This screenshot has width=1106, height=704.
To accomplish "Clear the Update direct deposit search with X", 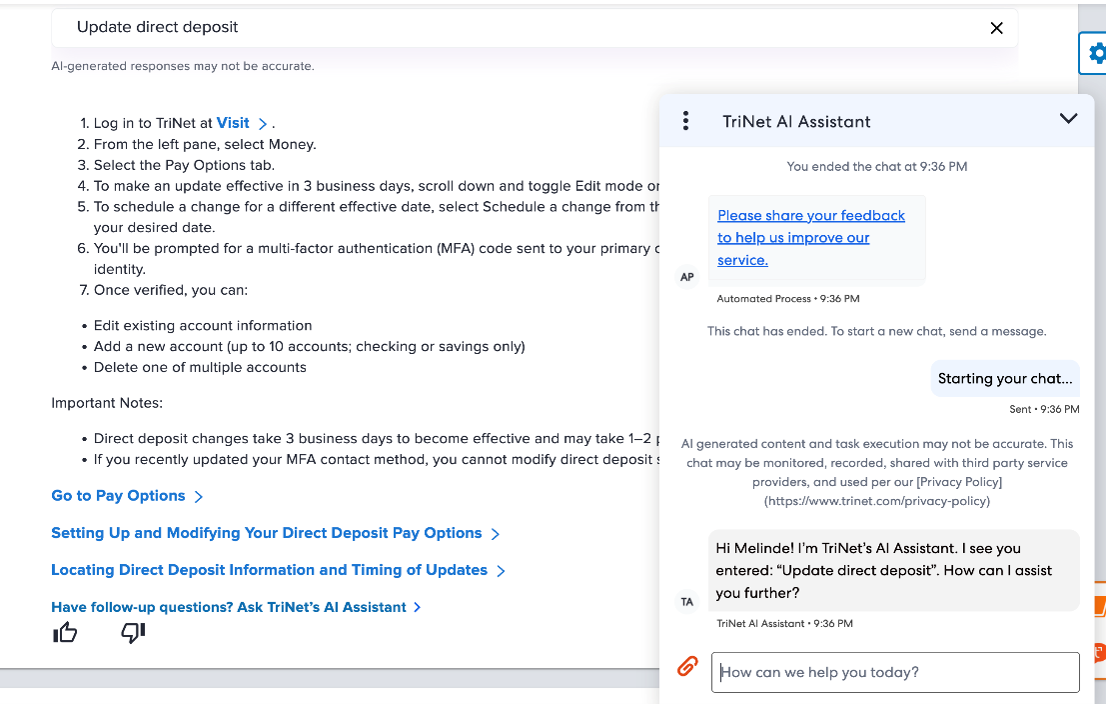I will pyautogui.click(x=996, y=28).
